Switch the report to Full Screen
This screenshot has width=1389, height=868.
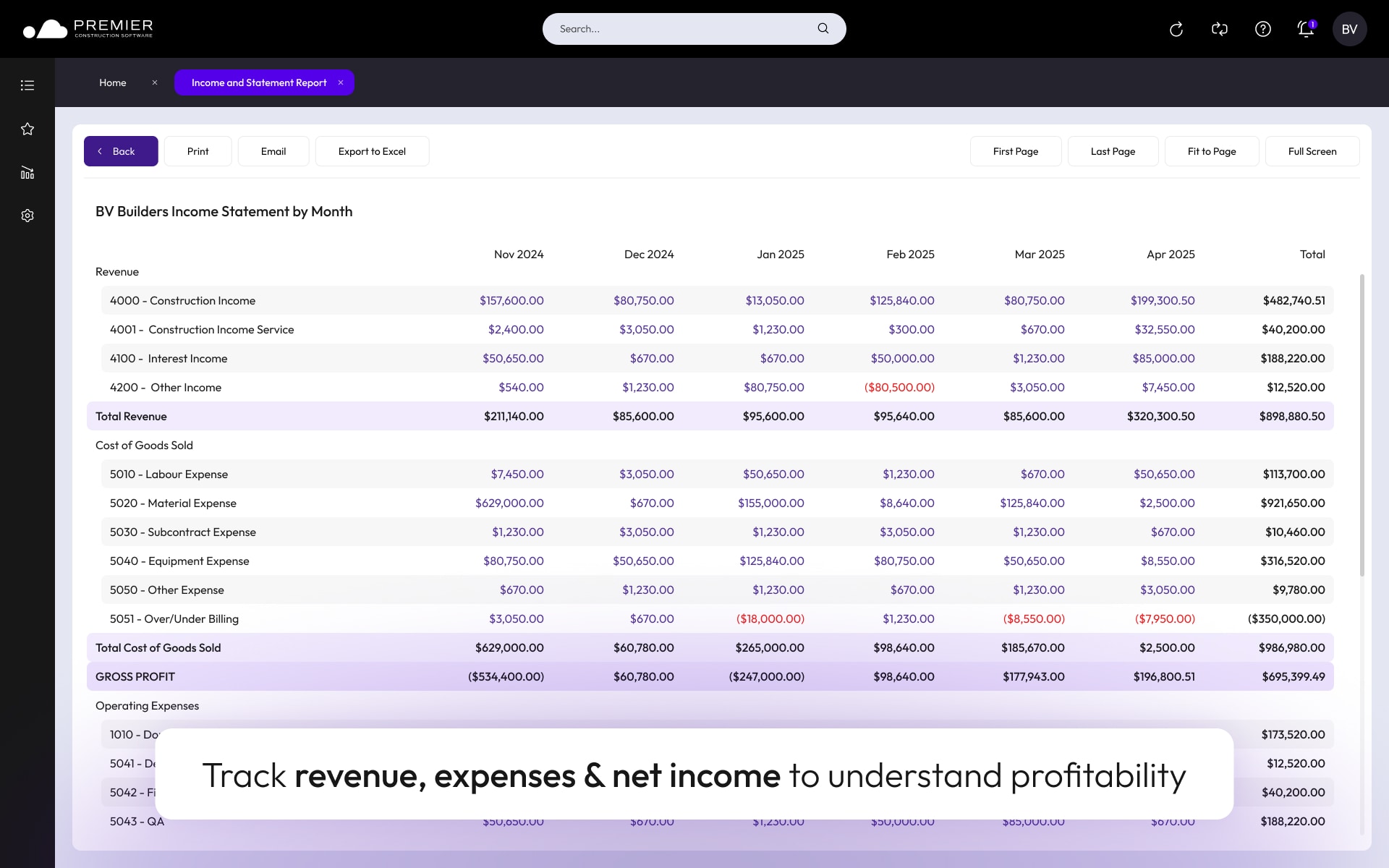click(1312, 150)
